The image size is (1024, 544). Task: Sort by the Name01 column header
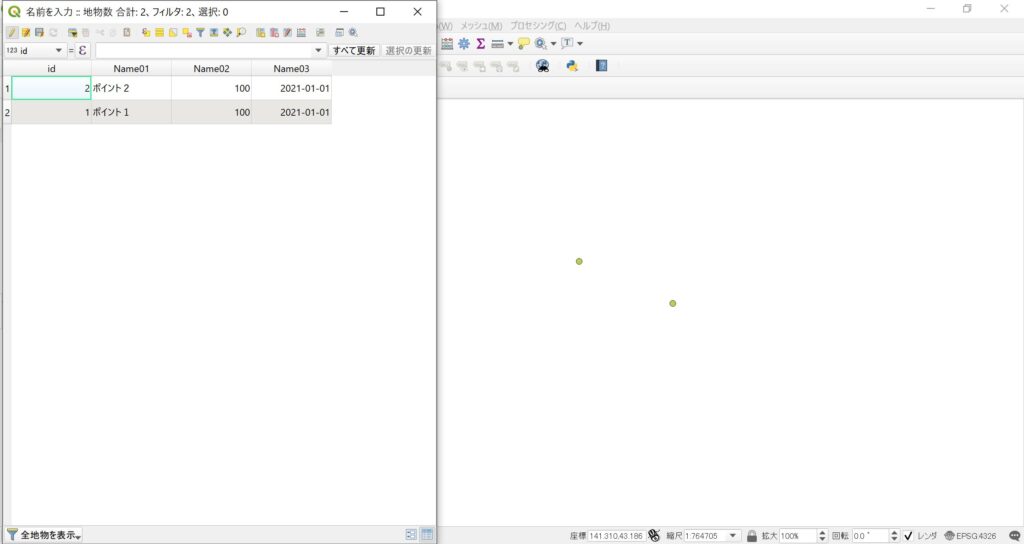pos(131,69)
